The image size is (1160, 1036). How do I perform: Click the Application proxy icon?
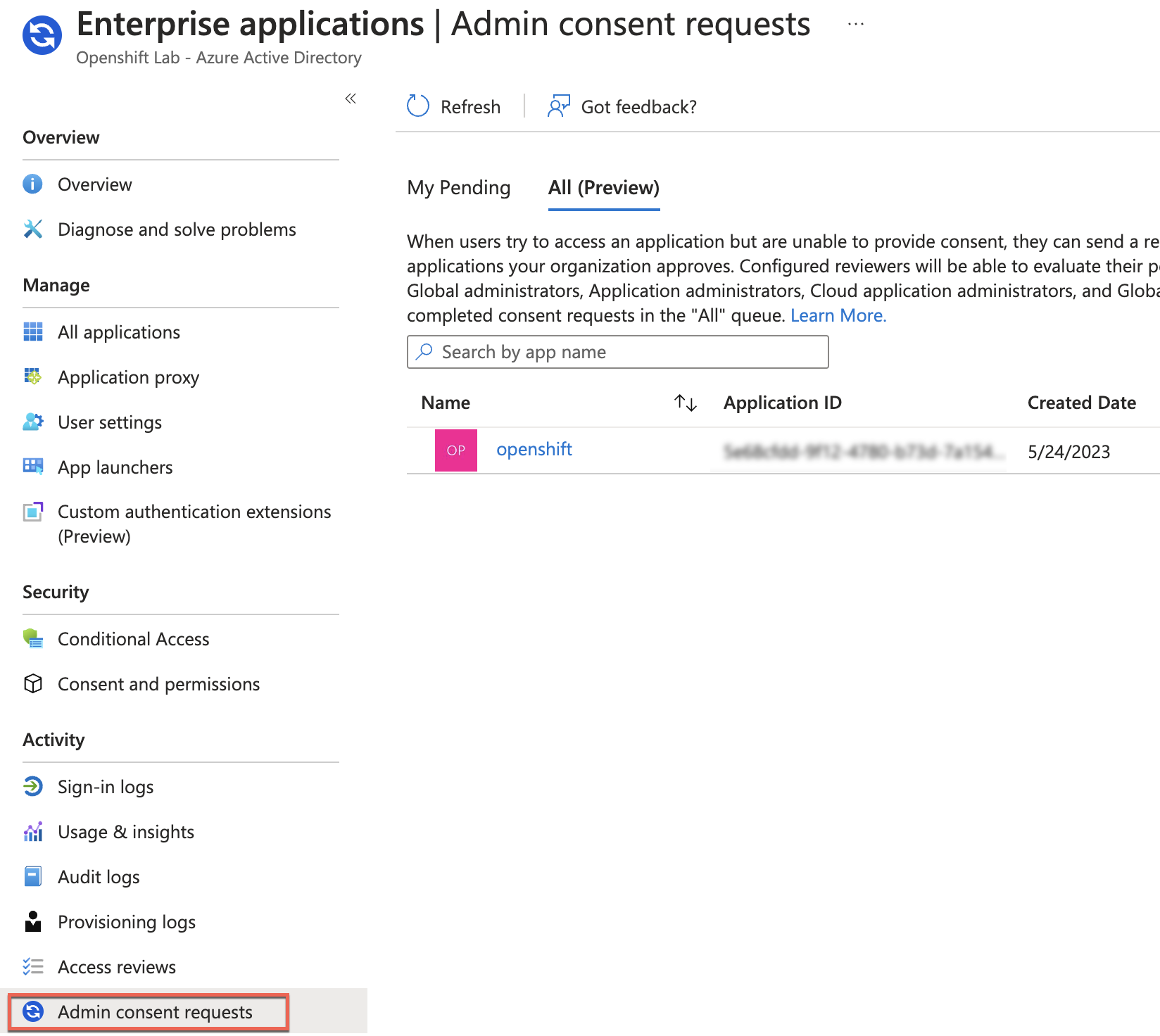pyautogui.click(x=32, y=377)
